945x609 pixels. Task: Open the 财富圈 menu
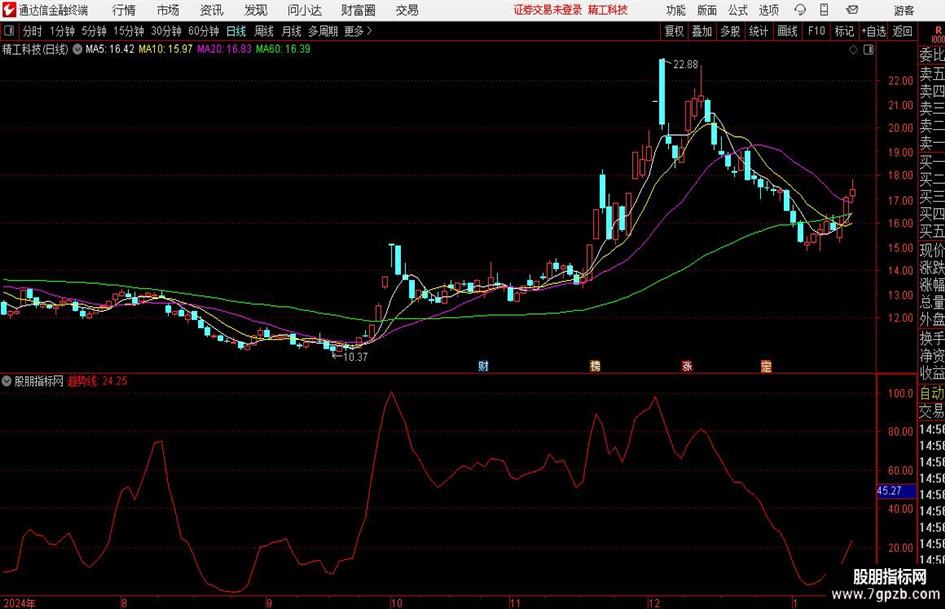point(358,10)
